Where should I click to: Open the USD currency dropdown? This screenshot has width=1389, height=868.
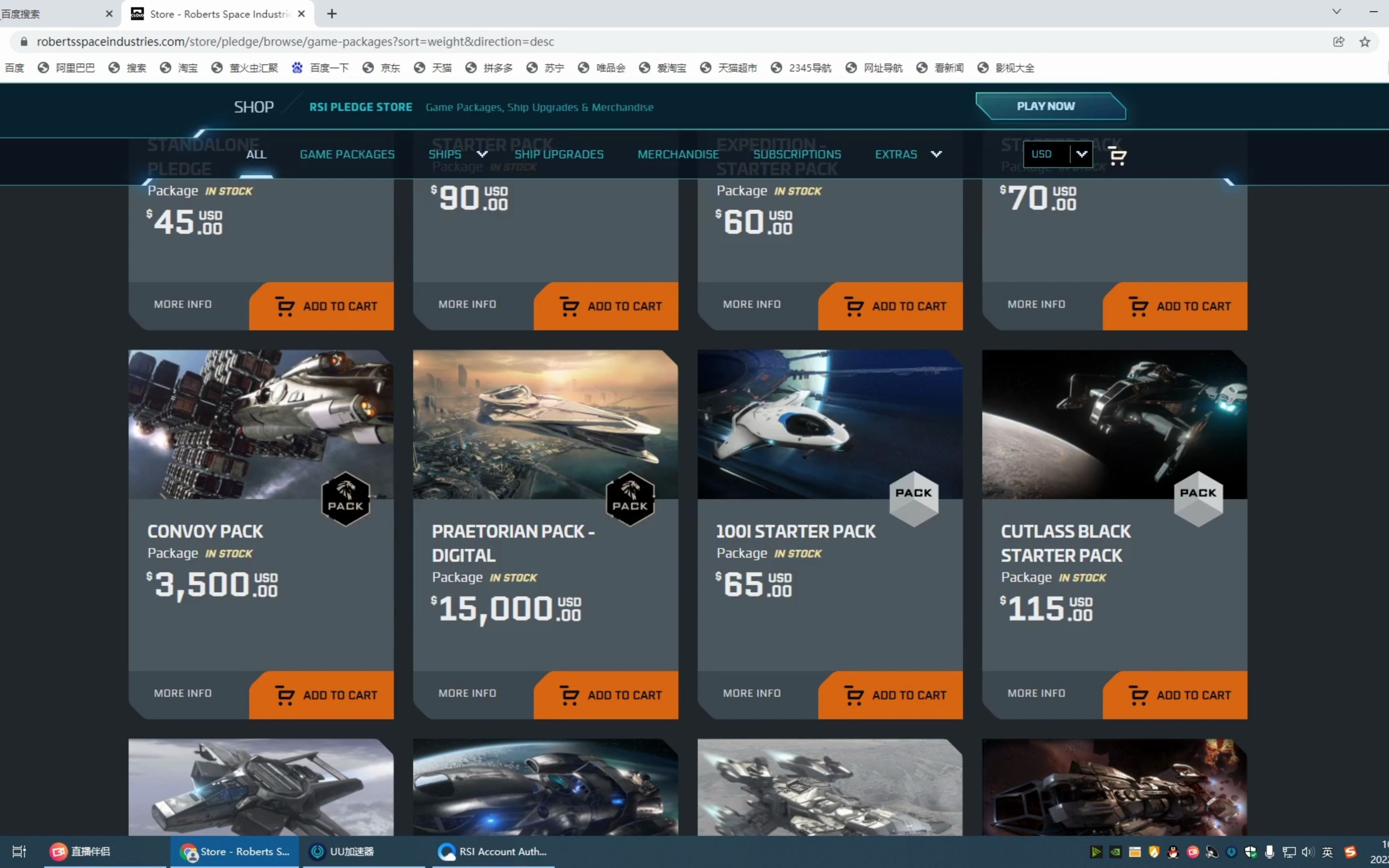[x=1057, y=154]
